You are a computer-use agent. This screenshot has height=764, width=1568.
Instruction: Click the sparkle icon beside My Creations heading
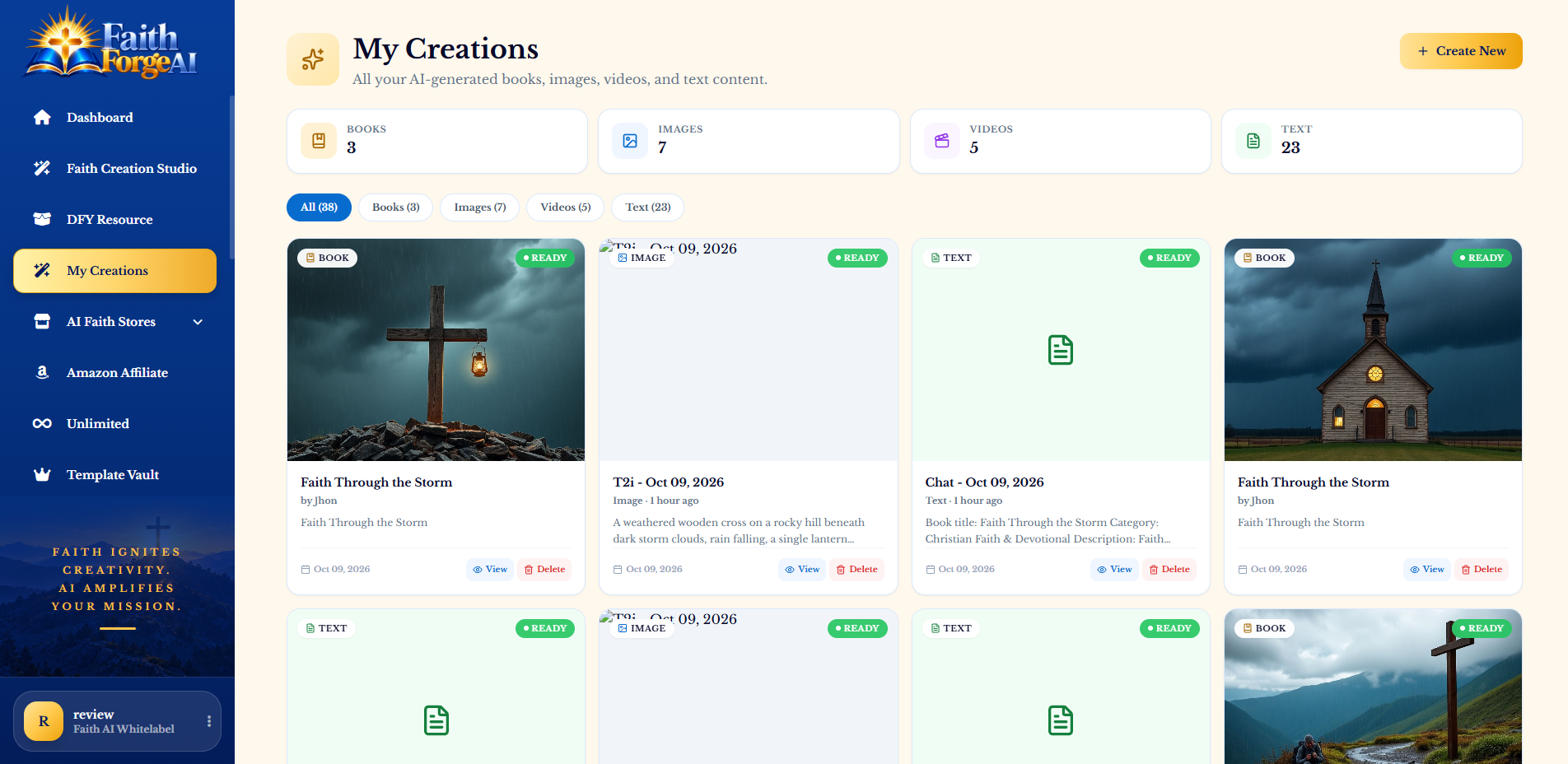pyautogui.click(x=313, y=59)
